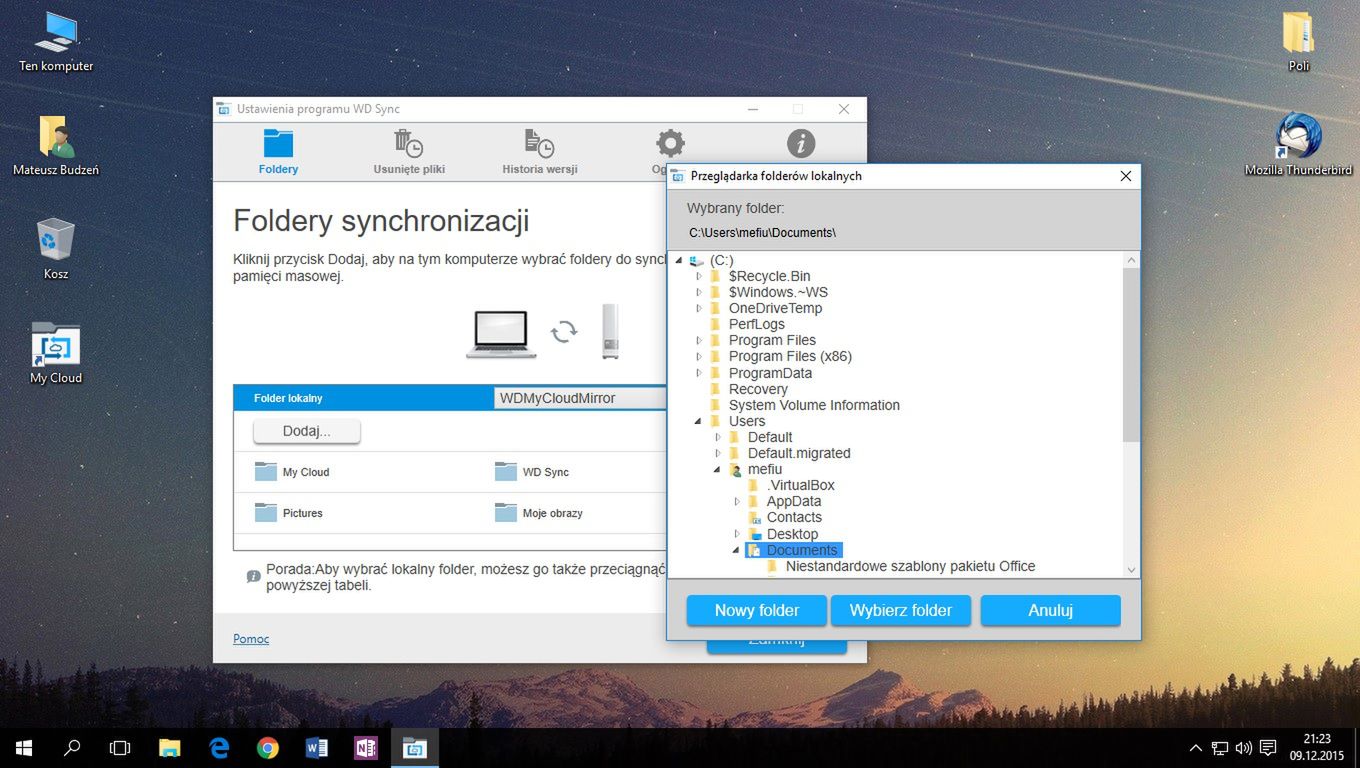The height and width of the screenshot is (768, 1360).
Task: Open the Foldery tab in WD Sync
Action: (278, 152)
